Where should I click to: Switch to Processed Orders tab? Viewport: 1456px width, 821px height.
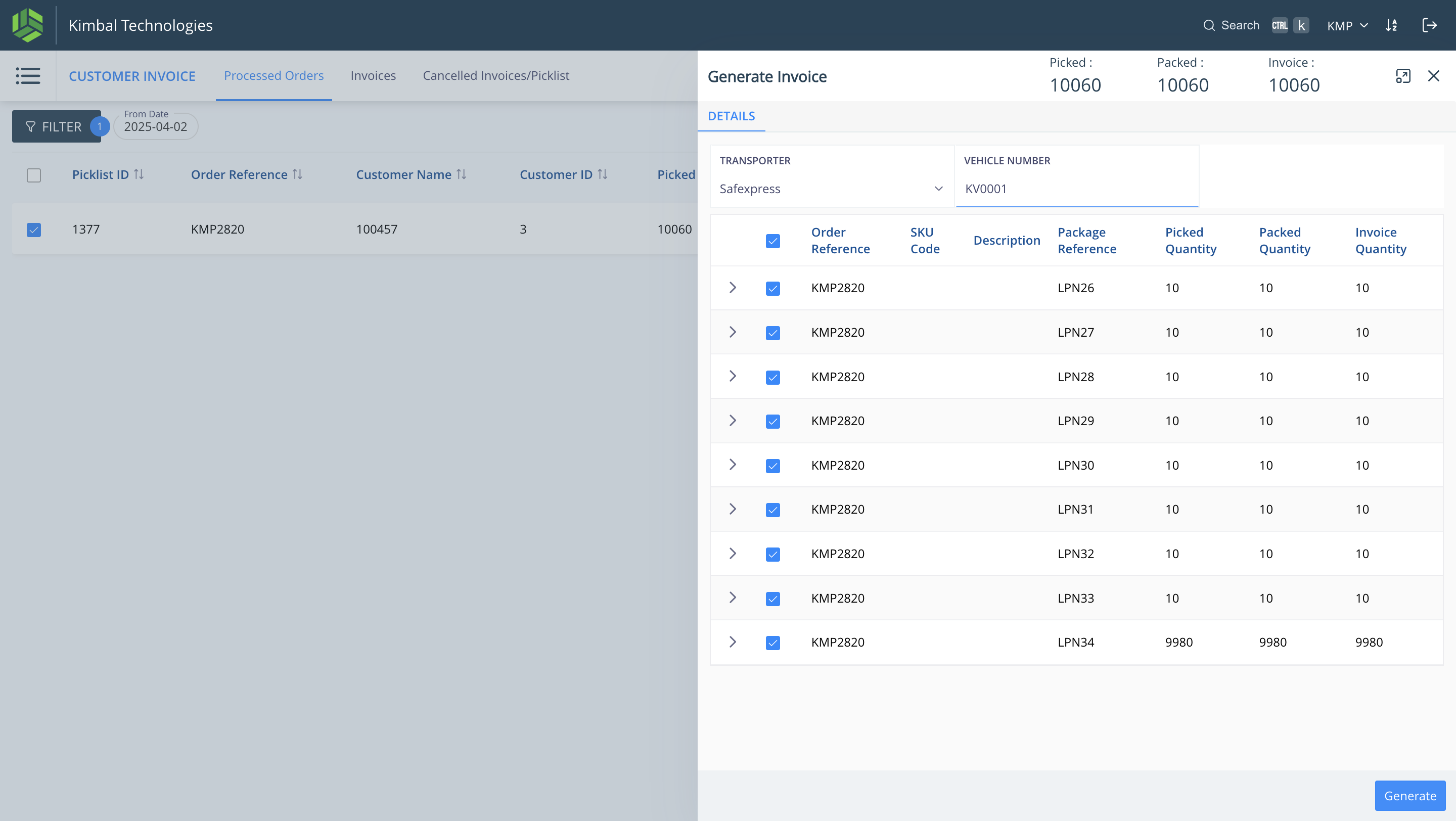tap(274, 75)
